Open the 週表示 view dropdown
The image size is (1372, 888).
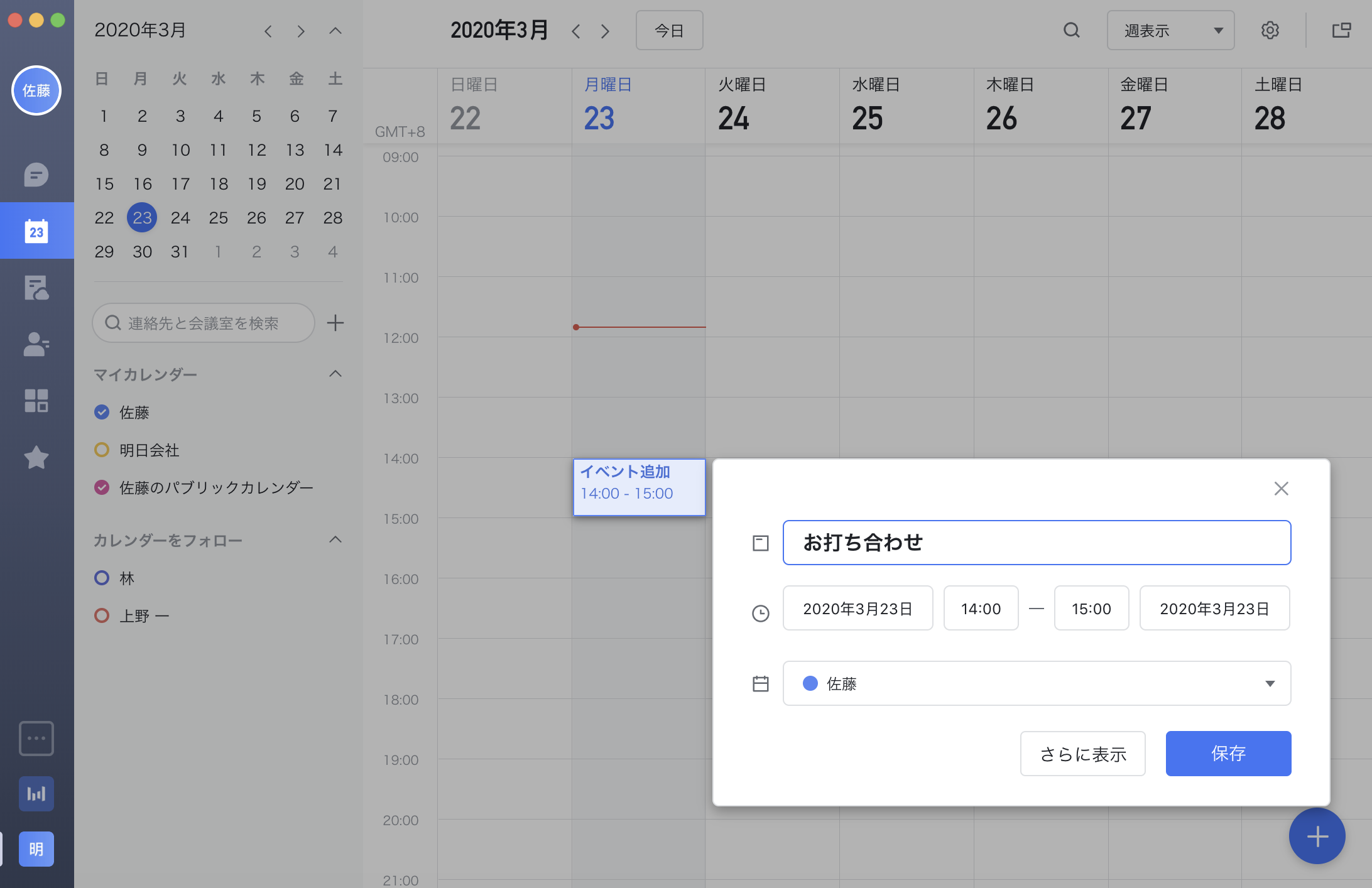pyautogui.click(x=1170, y=30)
